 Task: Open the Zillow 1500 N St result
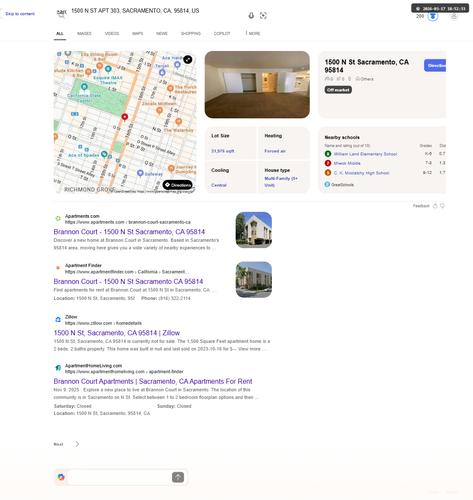(x=117, y=333)
